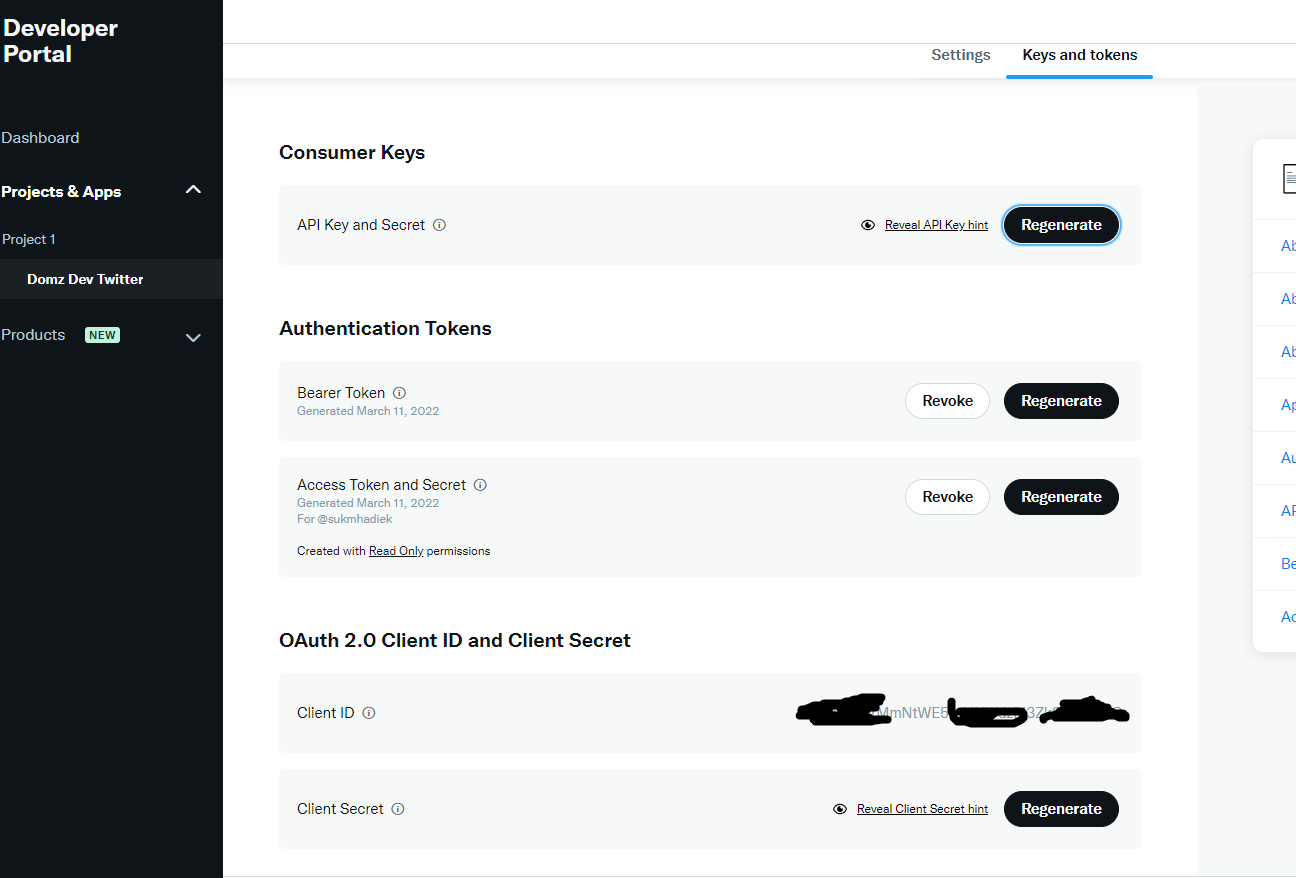Click Bearer Token Generated March 11, 2022 text
This screenshot has height=878, width=1296.
pos(368,411)
